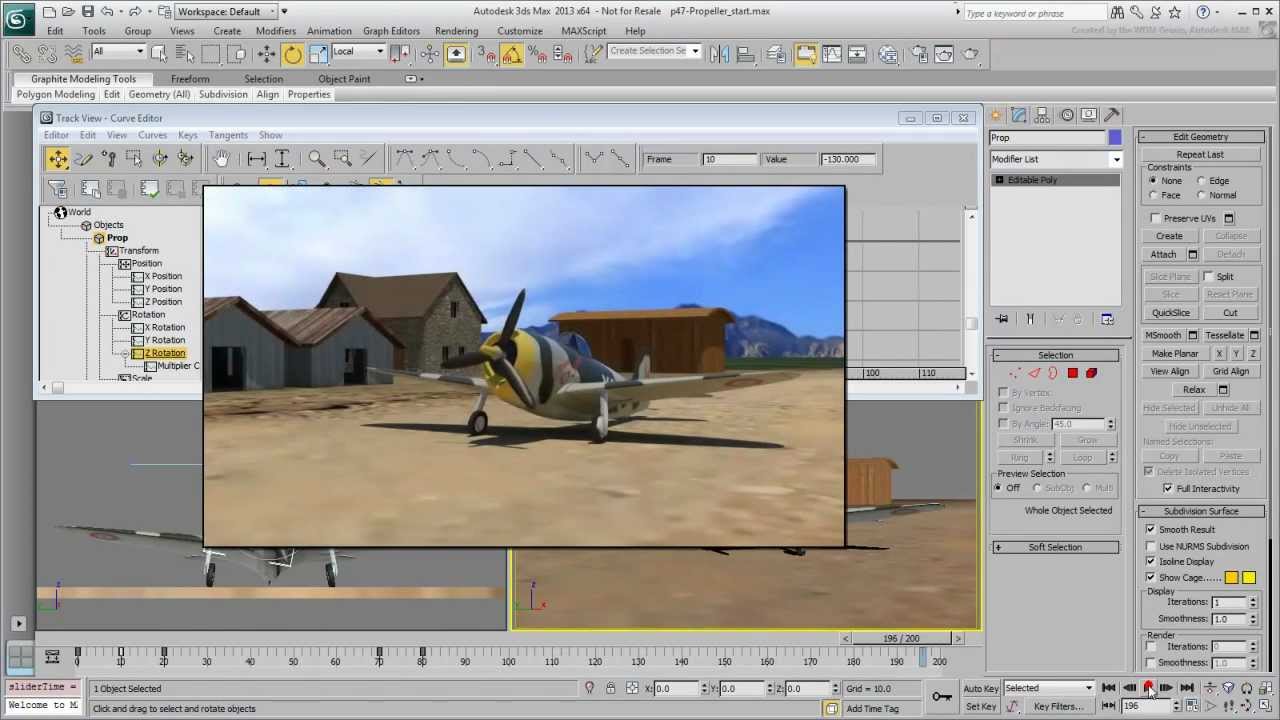
Task: Click the Zoom magnifier in Curve Editor
Action: tap(316, 159)
